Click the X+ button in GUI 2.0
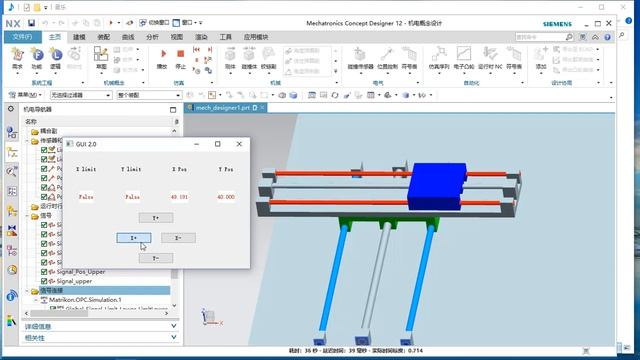This screenshot has width=640, height=360. tap(134, 238)
